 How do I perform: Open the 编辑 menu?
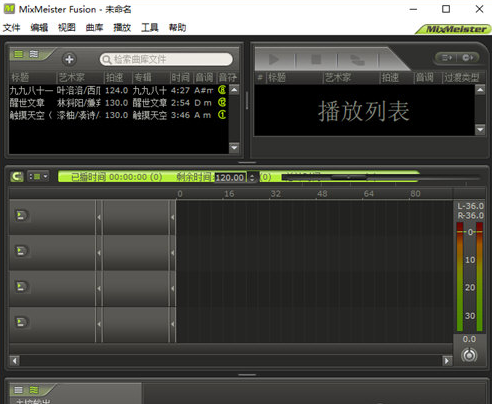point(39,27)
